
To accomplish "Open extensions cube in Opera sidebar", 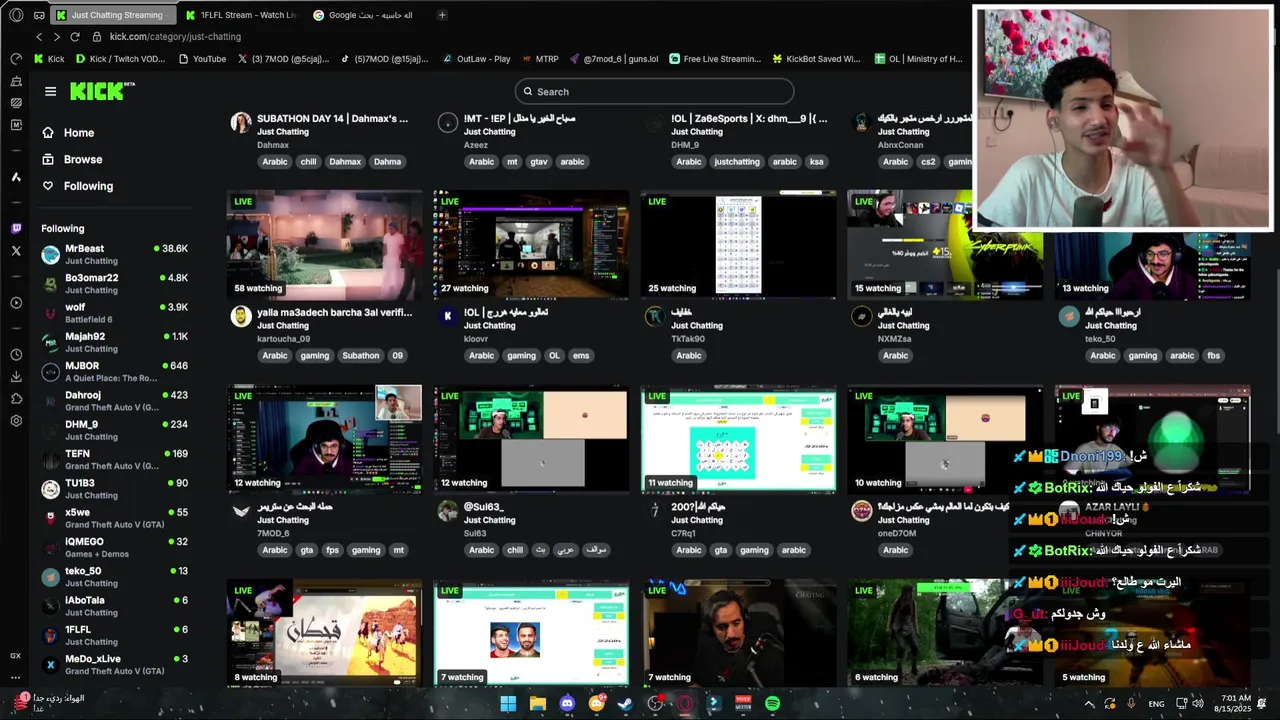I will click(x=16, y=399).
